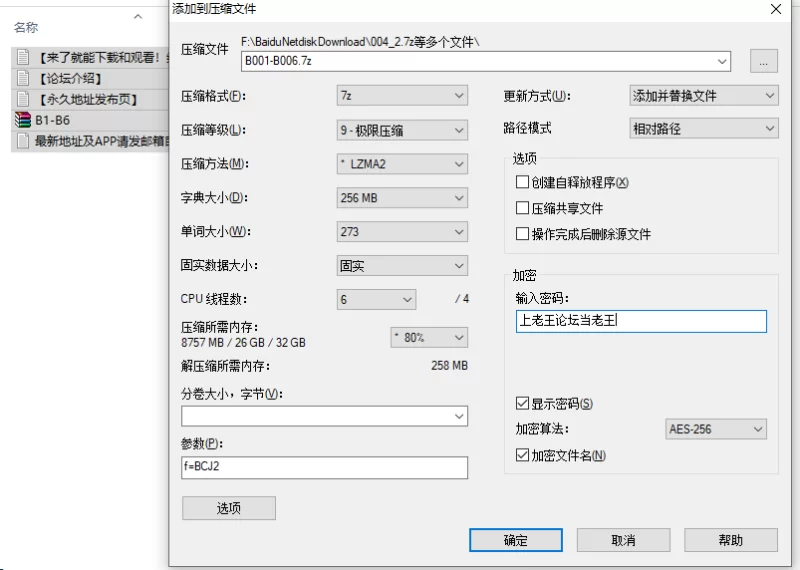This screenshot has height=570, width=800.
Task: Click the 取消 button
Action: (623, 540)
